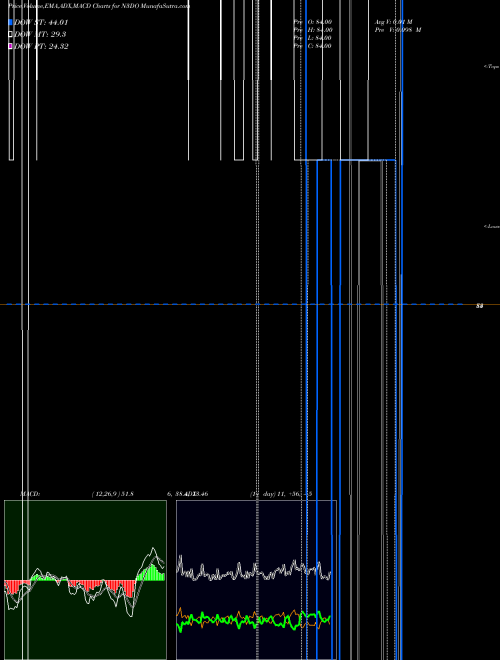
Task: Click the Prv C: 84.00 value
Action: click(313, 46)
